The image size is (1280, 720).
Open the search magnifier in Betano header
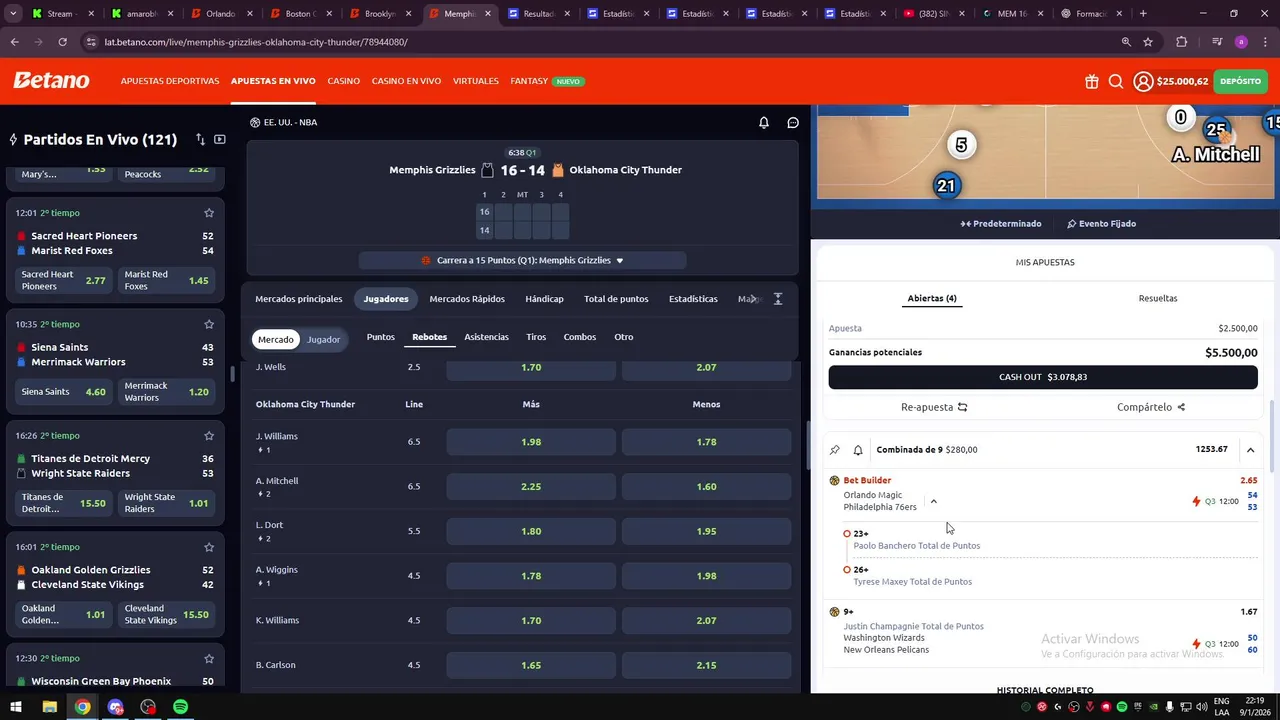pyautogui.click(x=1116, y=81)
